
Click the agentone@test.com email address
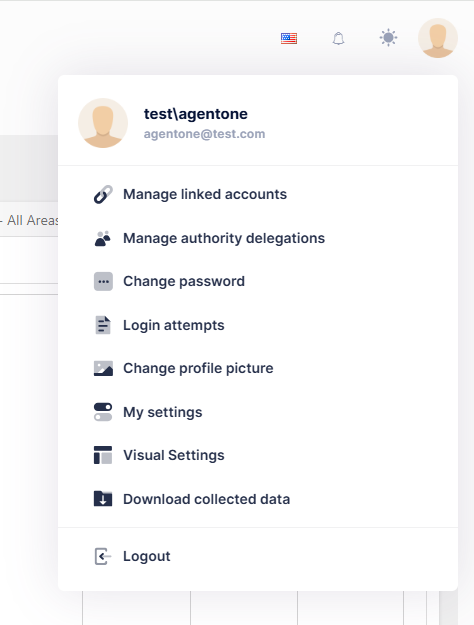(205, 134)
